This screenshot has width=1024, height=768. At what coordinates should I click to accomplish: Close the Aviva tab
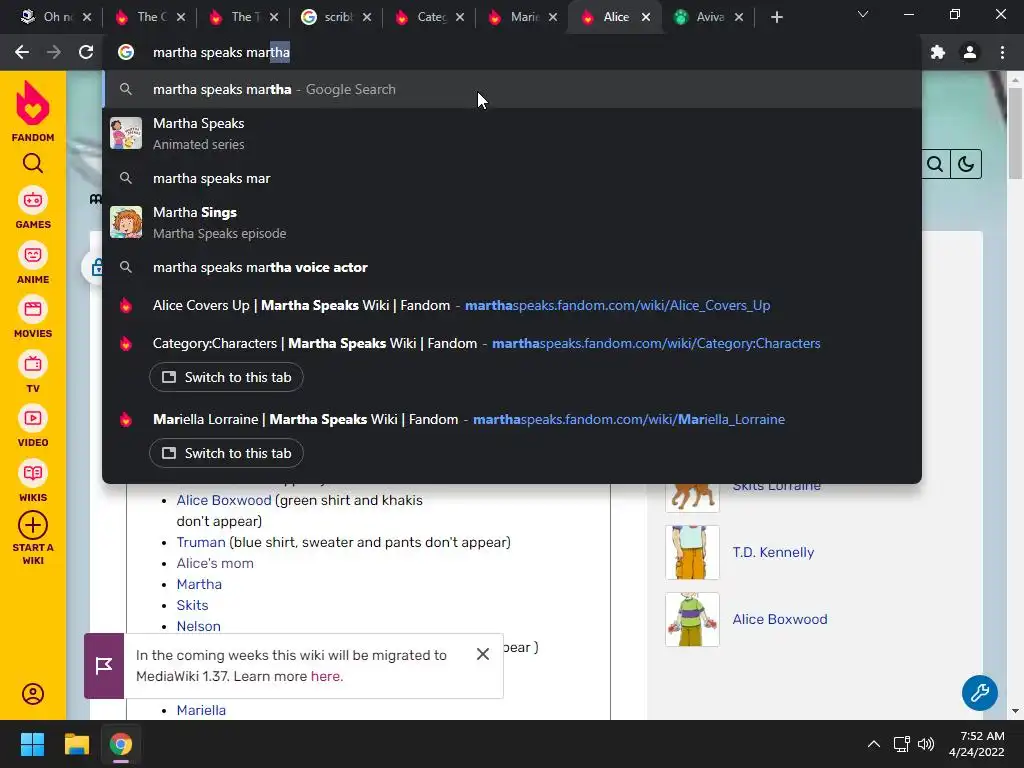(x=739, y=17)
